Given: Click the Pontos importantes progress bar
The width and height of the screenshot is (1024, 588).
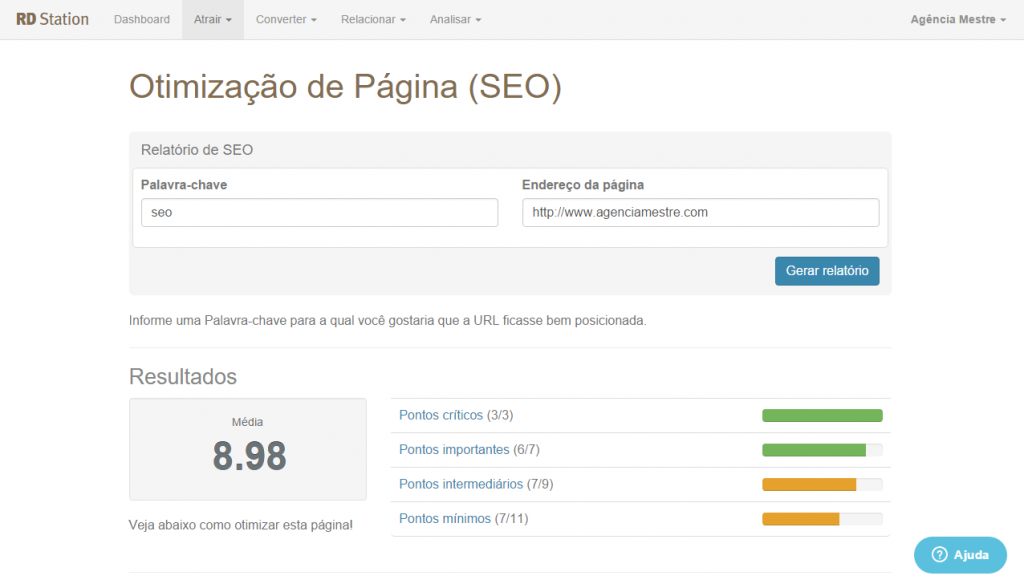Looking at the screenshot, I should pos(822,450).
